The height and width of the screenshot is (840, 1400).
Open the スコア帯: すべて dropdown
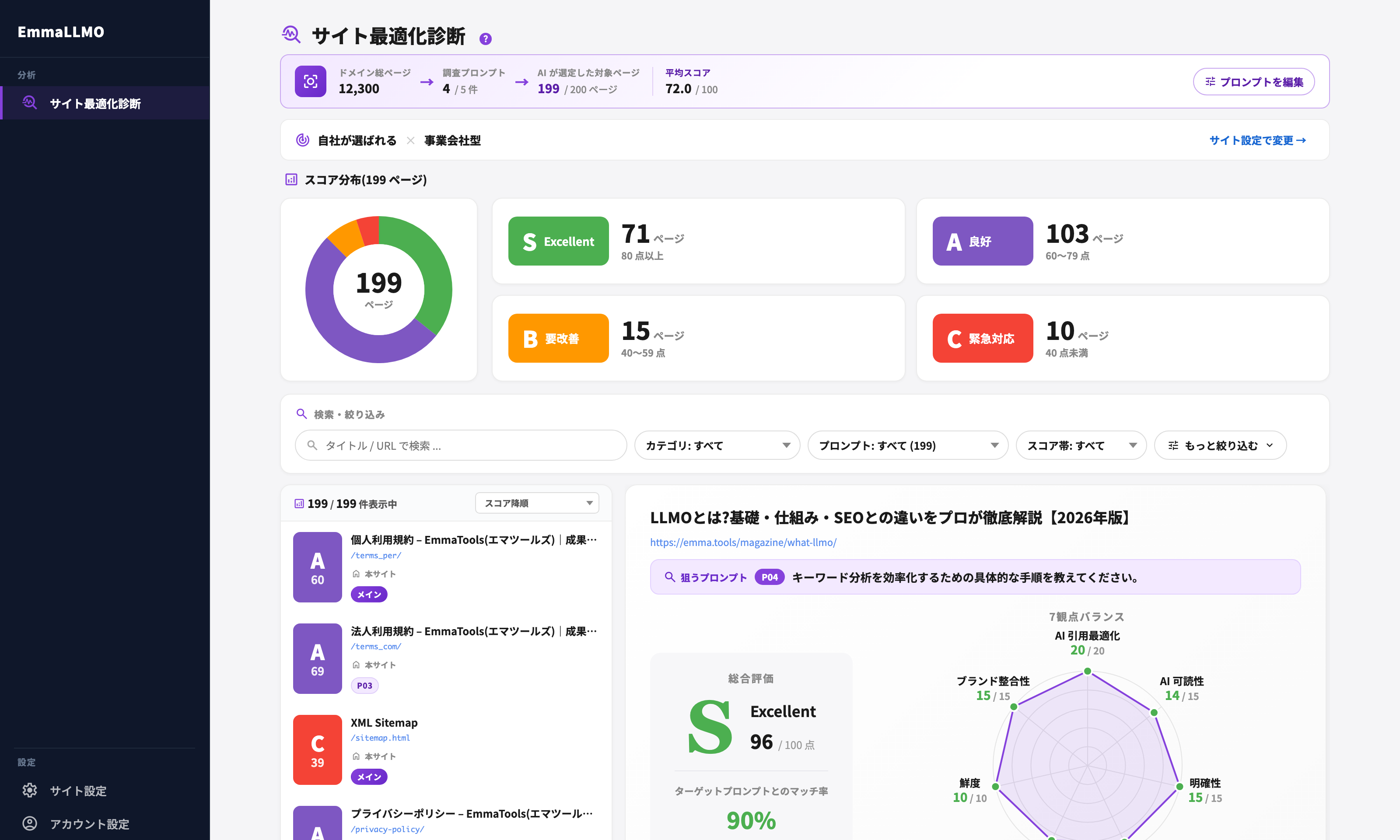1081,445
